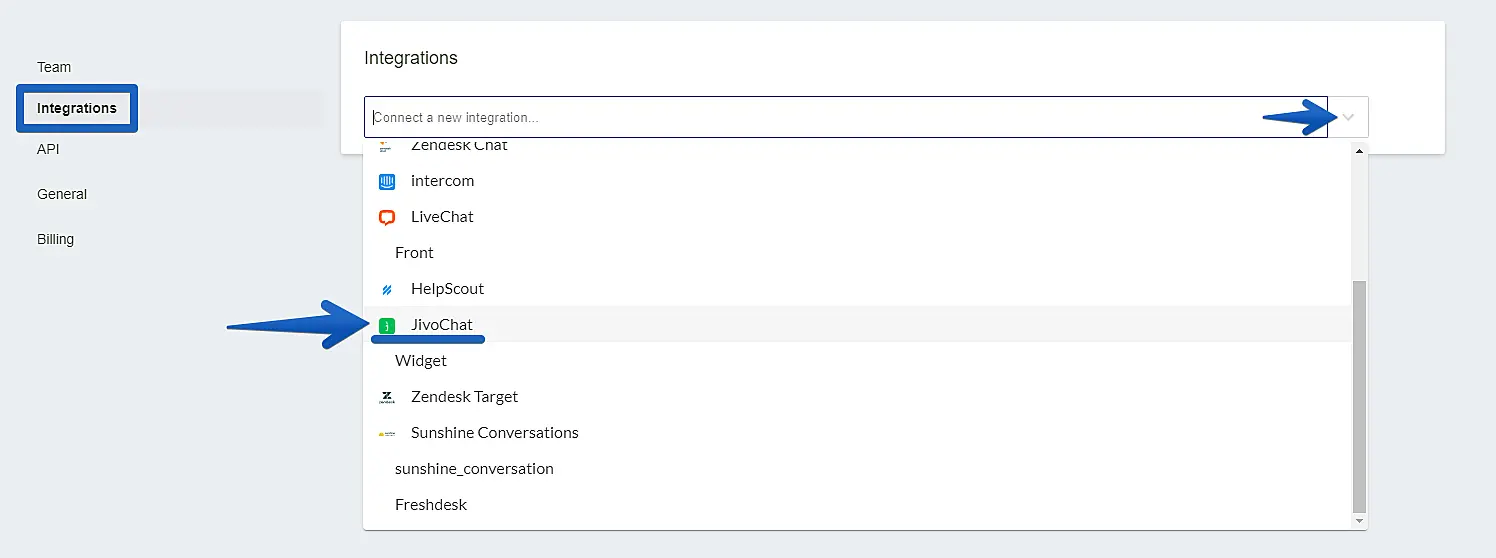The height and width of the screenshot is (558, 1496).
Task: Select the Widget integration option
Action: pyautogui.click(x=421, y=361)
